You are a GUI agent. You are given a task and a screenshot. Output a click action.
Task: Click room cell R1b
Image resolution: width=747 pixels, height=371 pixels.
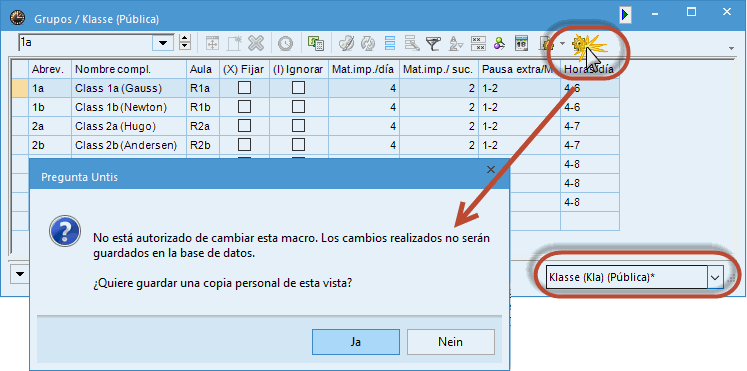tap(203, 107)
